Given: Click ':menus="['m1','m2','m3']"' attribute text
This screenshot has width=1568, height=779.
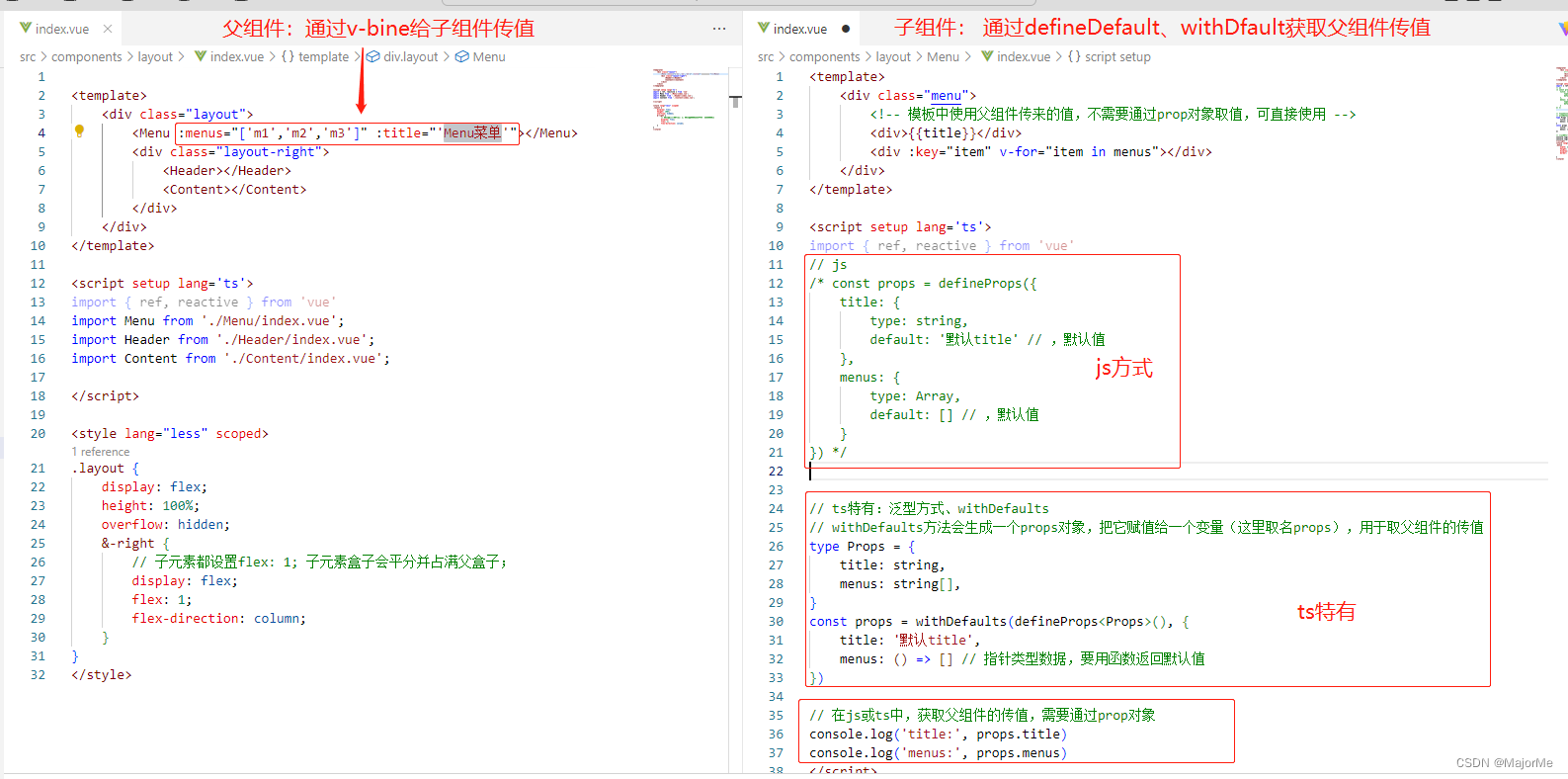Looking at the screenshot, I should [x=272, y=133].
